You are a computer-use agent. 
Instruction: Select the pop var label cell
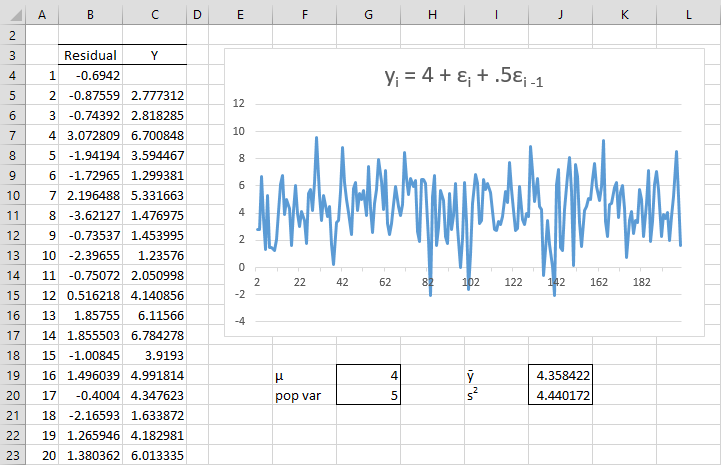pyautogui.click(x=304, y=395)
